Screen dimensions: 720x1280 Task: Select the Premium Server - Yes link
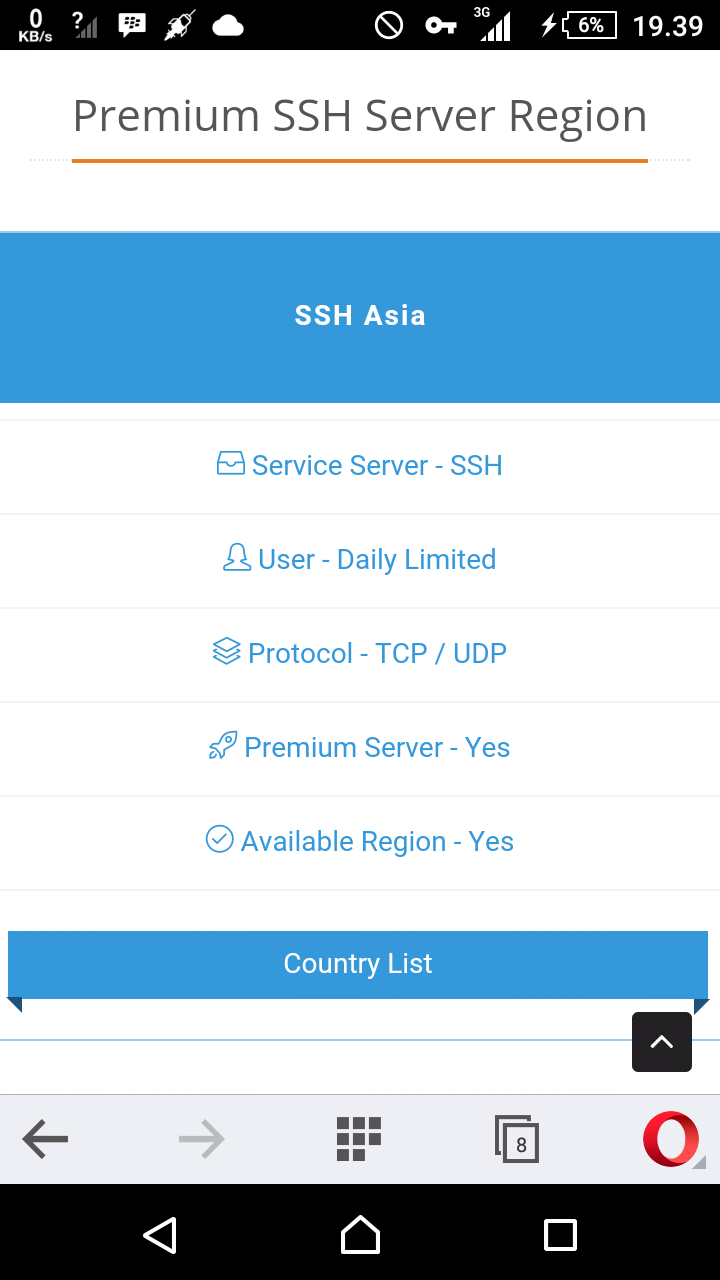pyautogui.click(x=376, y=747)
